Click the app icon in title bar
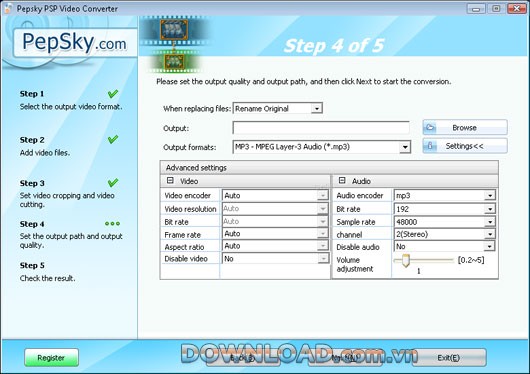The width and height of the screenshot is (530, 374). [7, 8]
